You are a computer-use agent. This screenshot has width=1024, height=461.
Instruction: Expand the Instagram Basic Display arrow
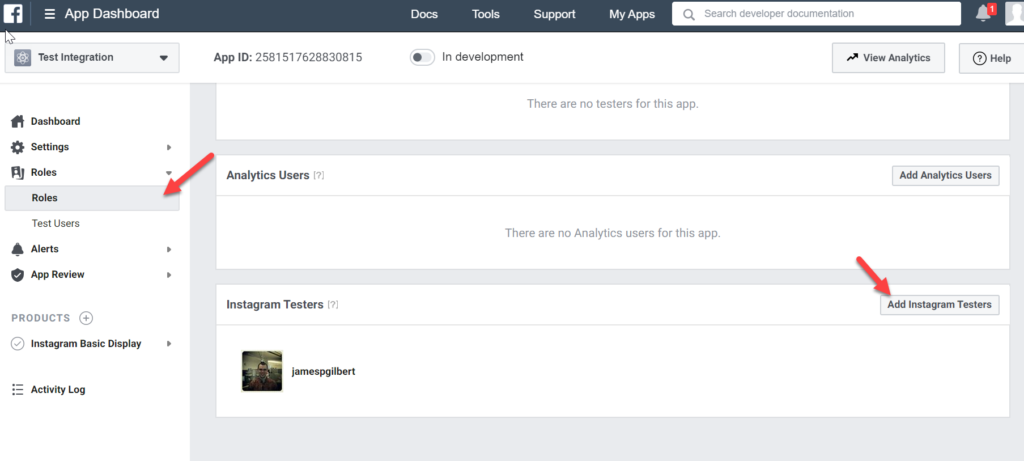click(168, 344)
